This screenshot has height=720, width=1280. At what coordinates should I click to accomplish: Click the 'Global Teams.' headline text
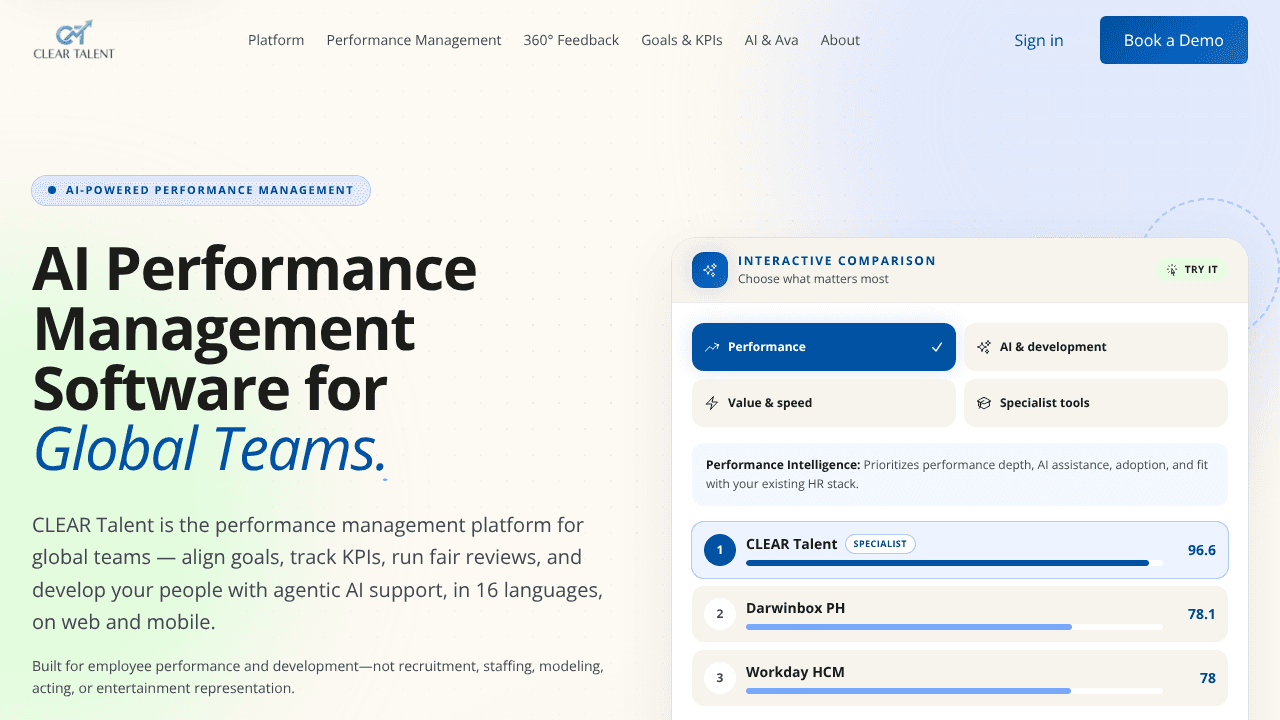(x=210, y=449)
